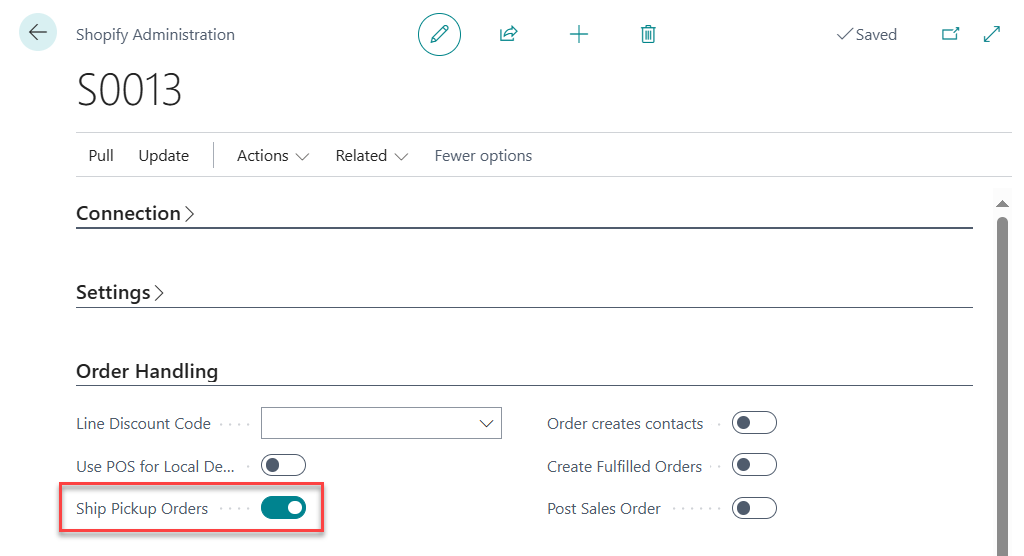Open page in new window icon

[950, 34]
